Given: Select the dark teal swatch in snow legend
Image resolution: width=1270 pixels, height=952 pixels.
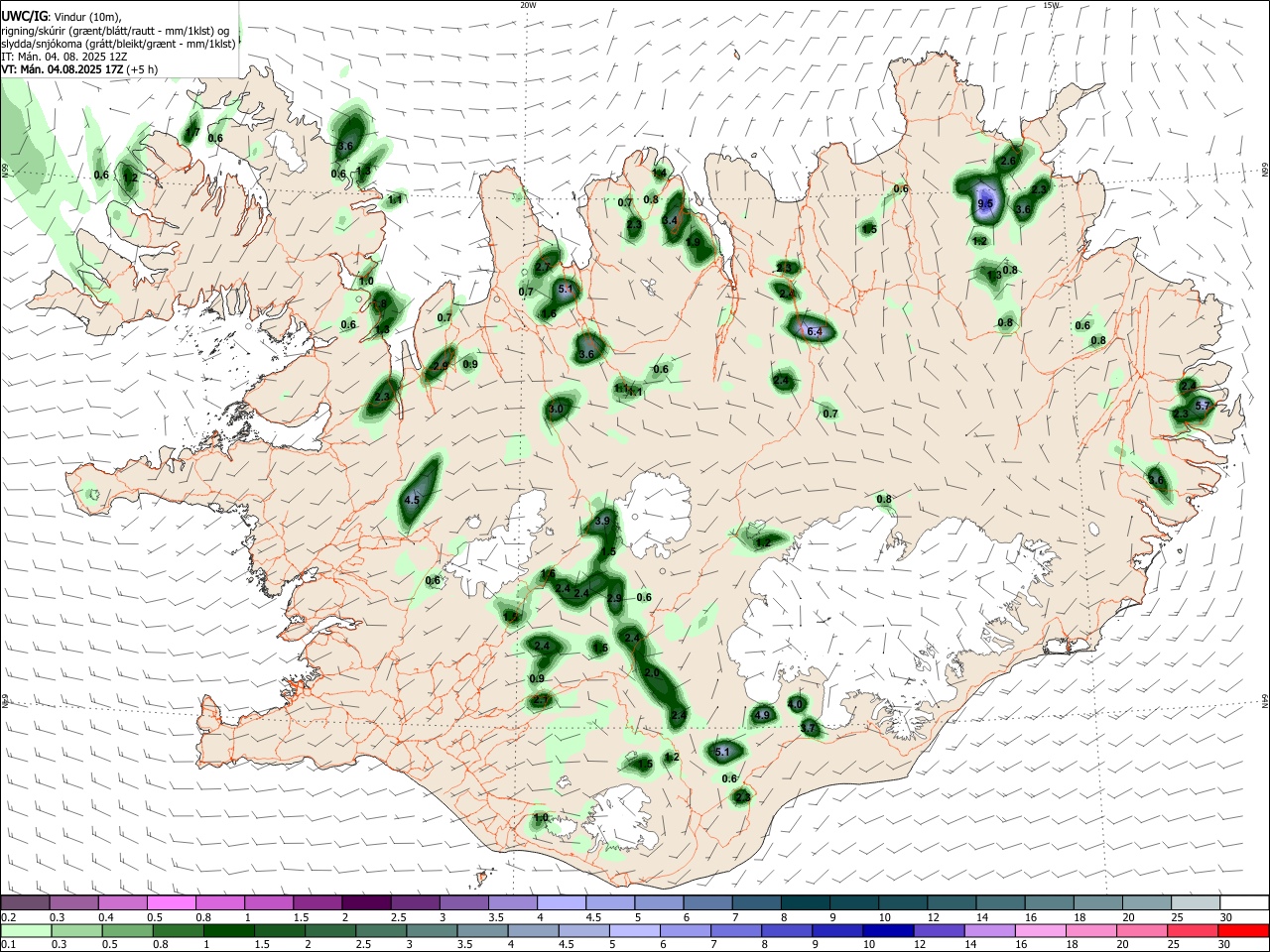Looking at the screenshot, I should 806,902.
